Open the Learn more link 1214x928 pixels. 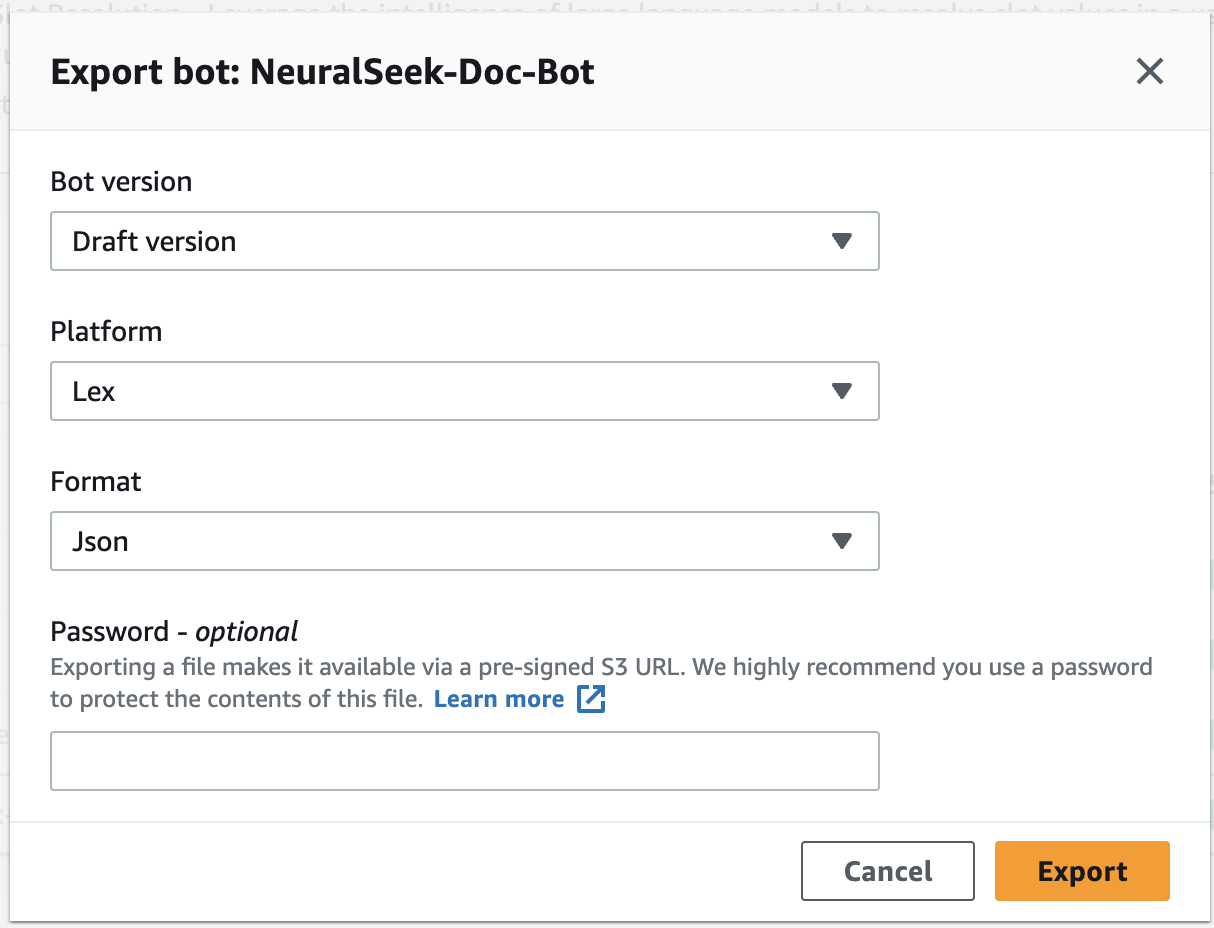(499, 699)
